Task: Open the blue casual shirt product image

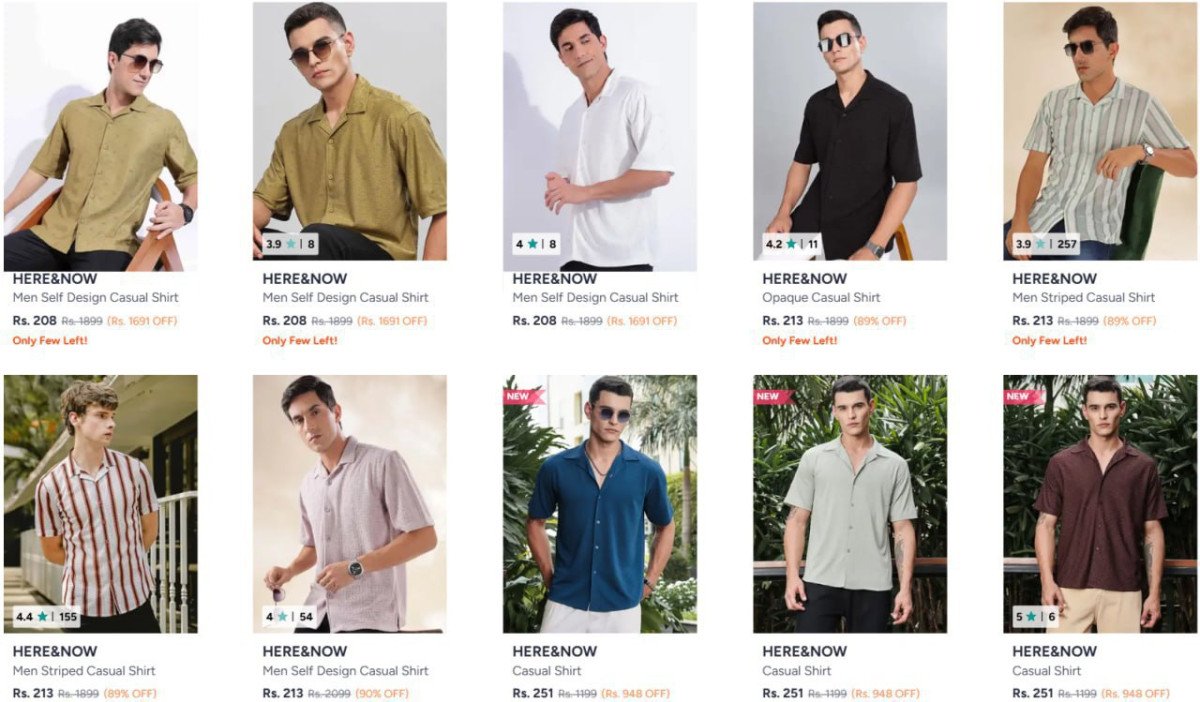Action: (600, 504)
